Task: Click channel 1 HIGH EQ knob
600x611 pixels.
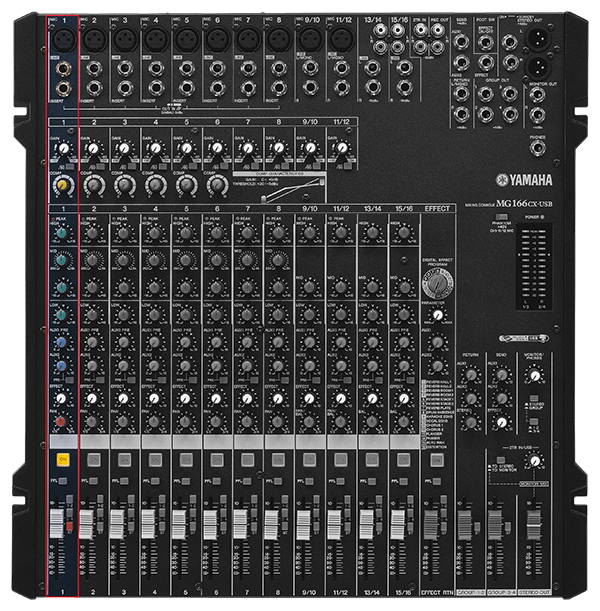Action: 61,233
